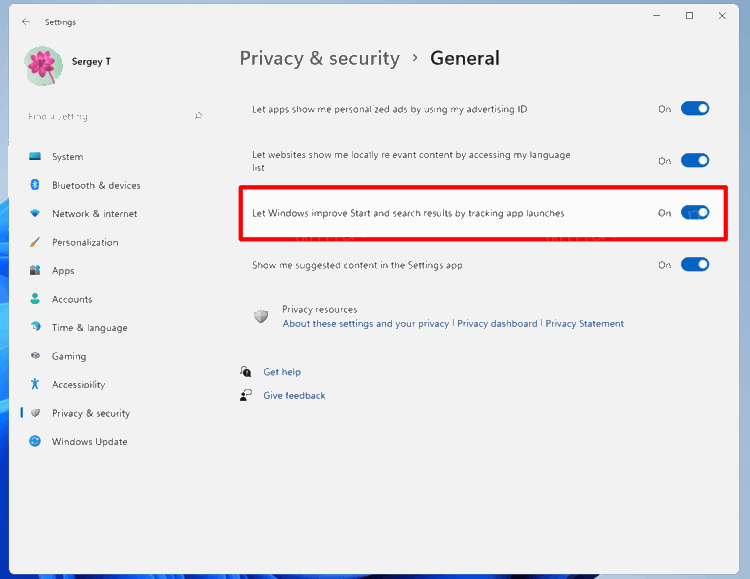Toggle suggested content in Settings app
This screenshot has height=579, width=750.
[695, 265]
